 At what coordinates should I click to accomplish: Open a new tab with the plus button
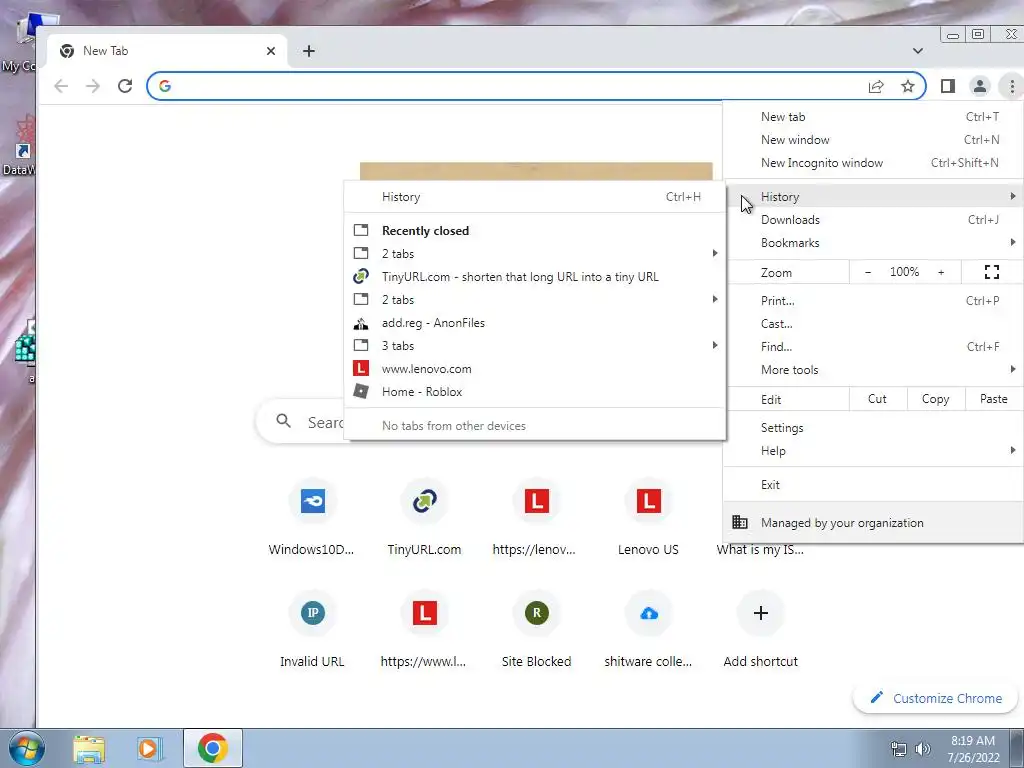[309, 51]
